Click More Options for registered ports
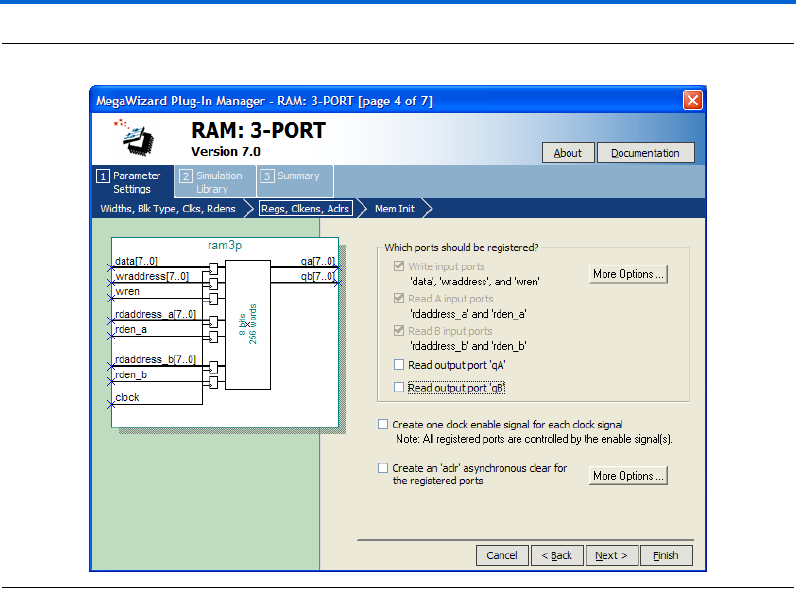The image size is (796, 589). (x=628, y=274)
